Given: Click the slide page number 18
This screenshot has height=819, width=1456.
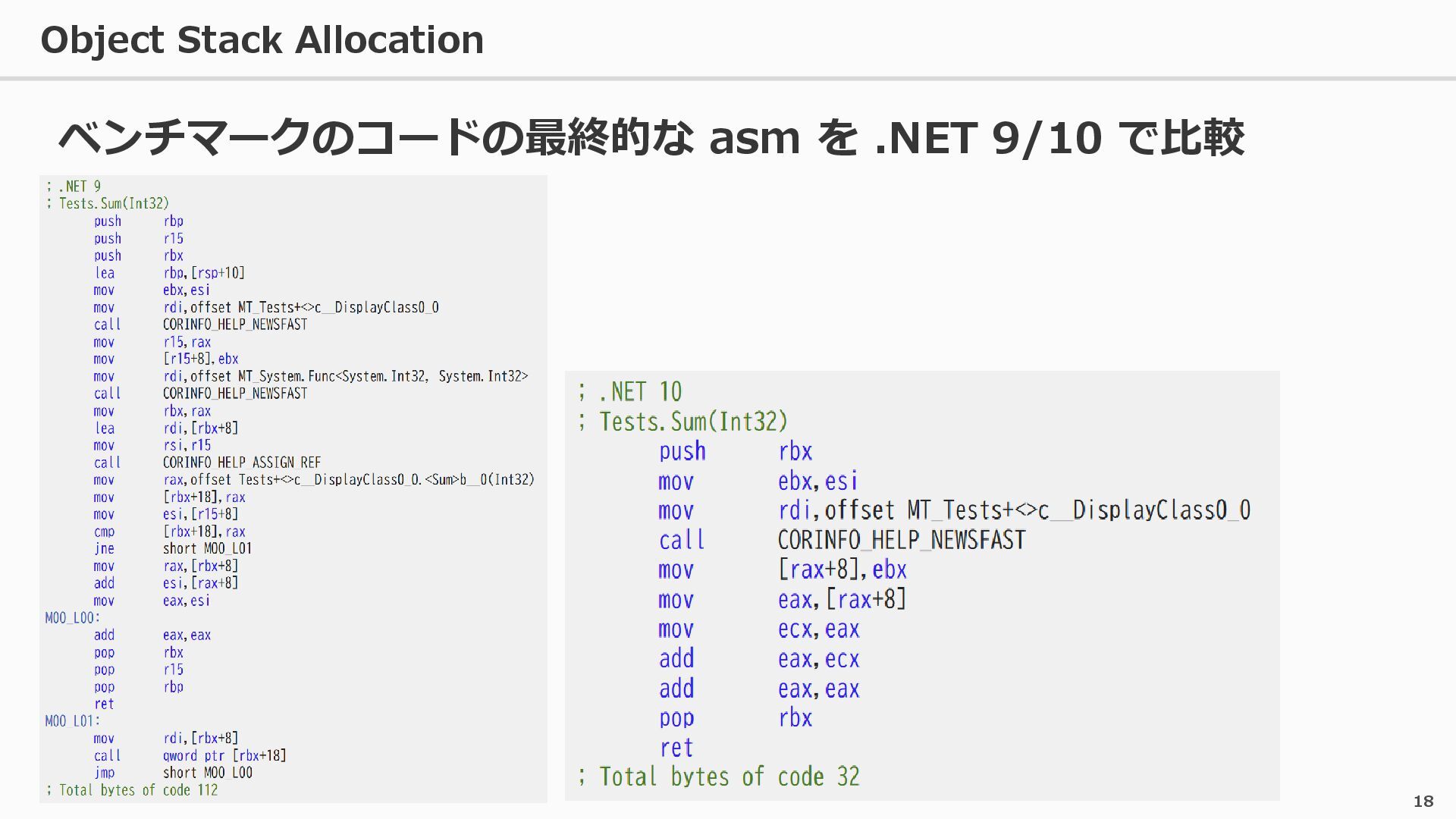Looking at the screenshot, I should 1423,802.
